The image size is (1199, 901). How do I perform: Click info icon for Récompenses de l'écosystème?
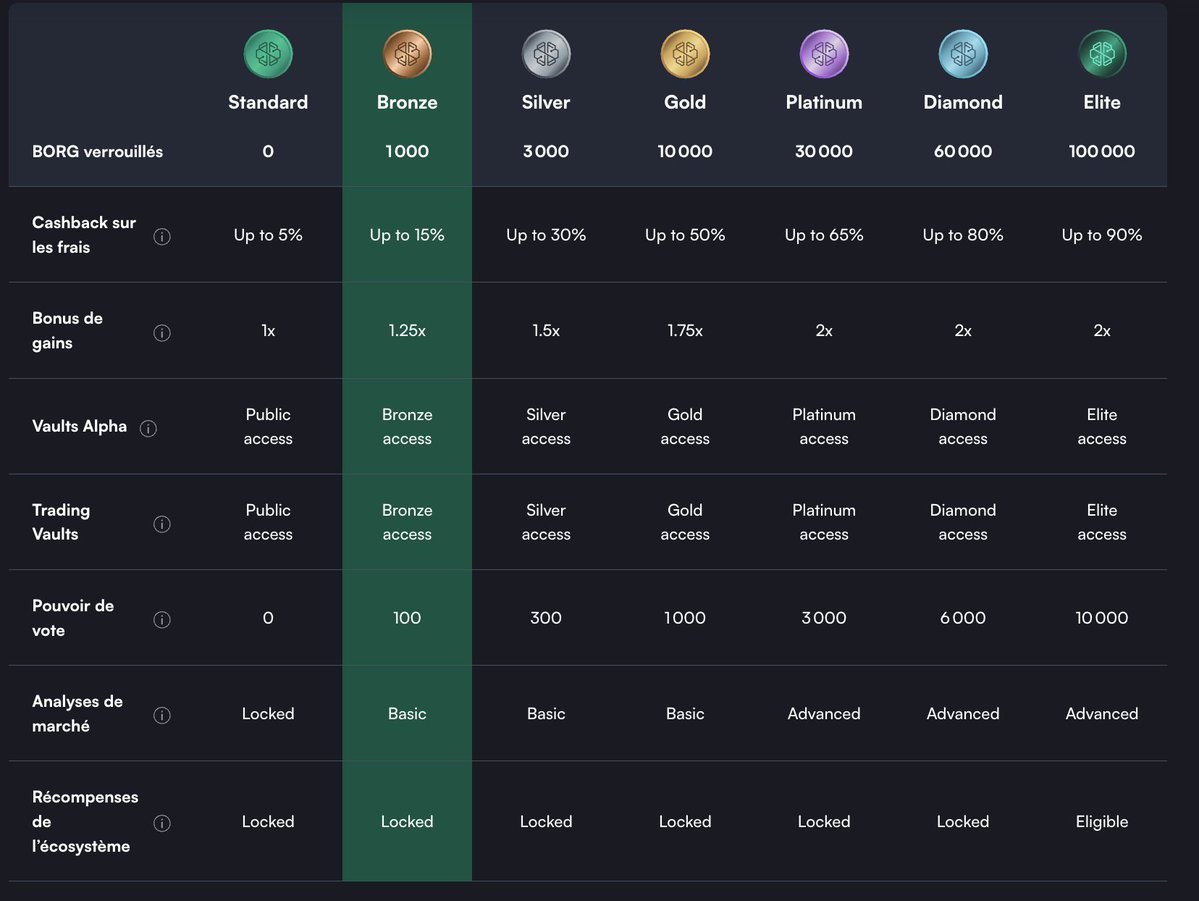coord(162,823)
